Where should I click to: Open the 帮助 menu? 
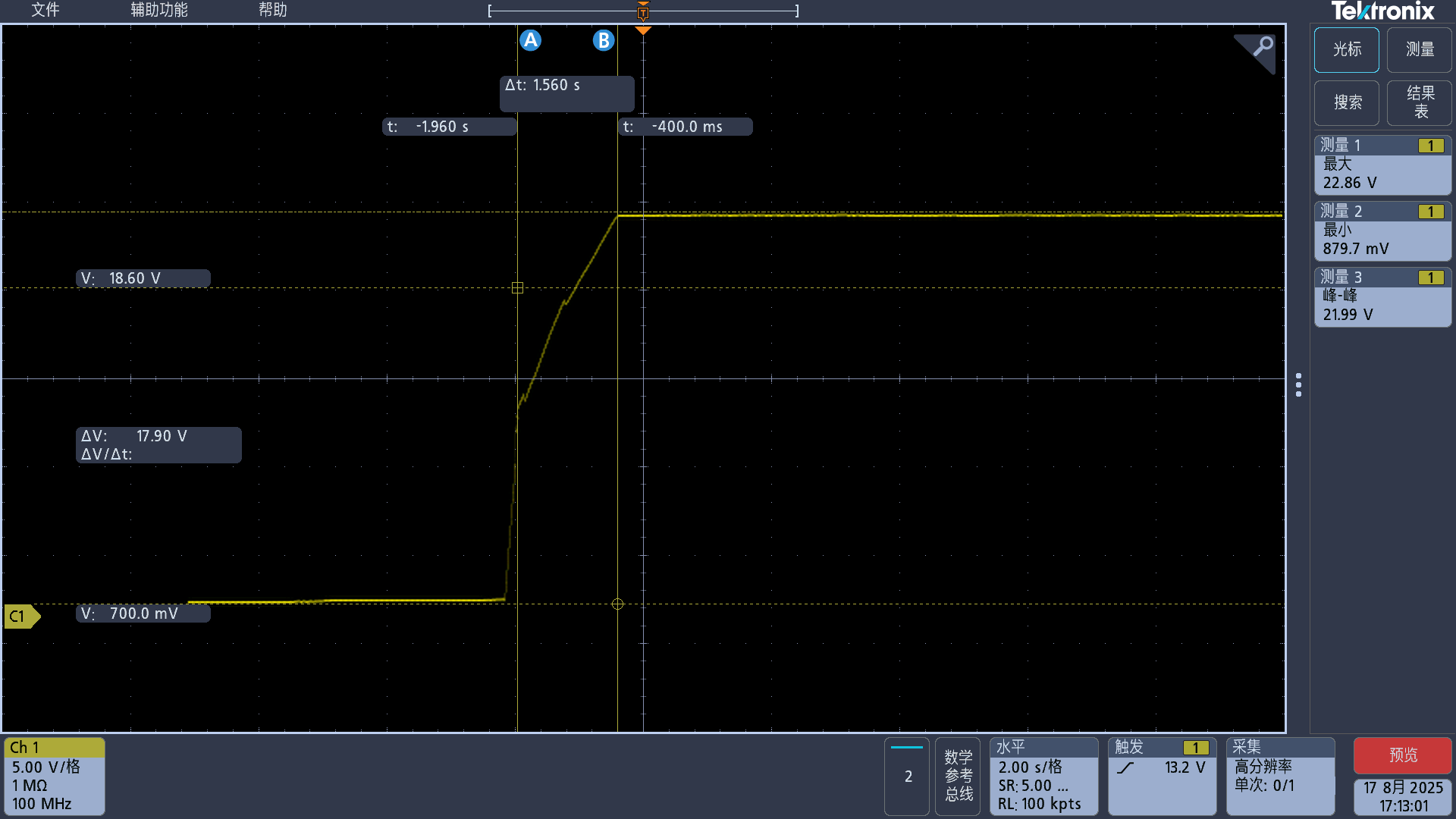[x=272, y=10]
